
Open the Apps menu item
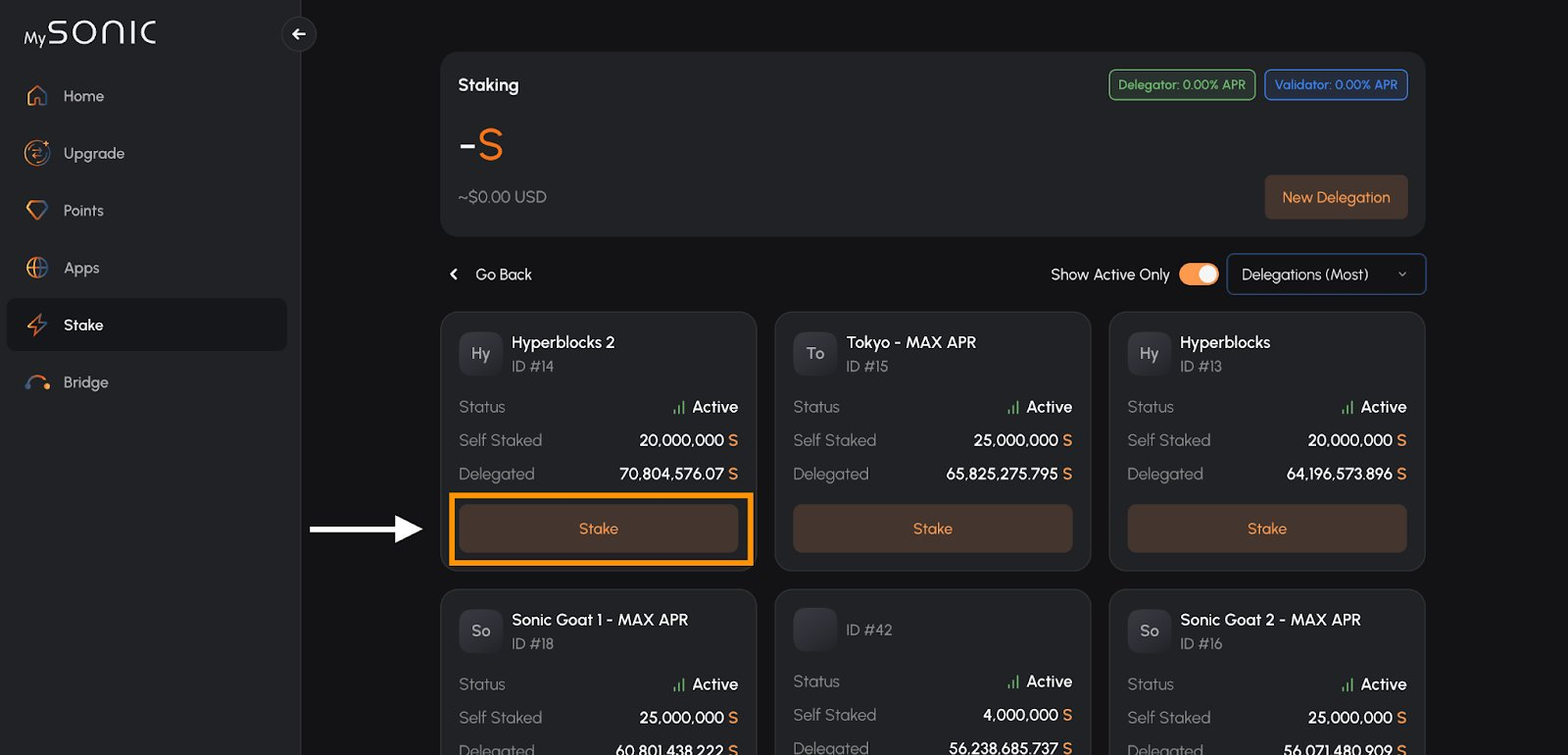click(81, 268)
